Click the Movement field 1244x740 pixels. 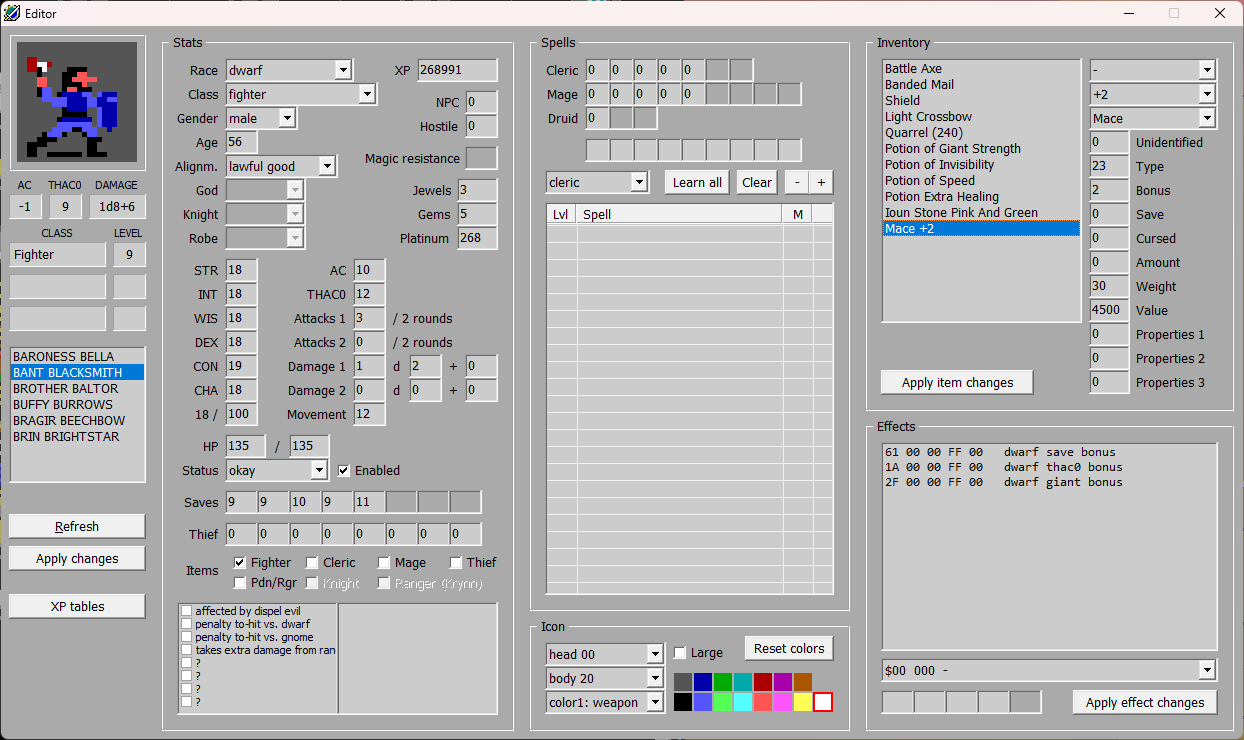coord(369,415)
